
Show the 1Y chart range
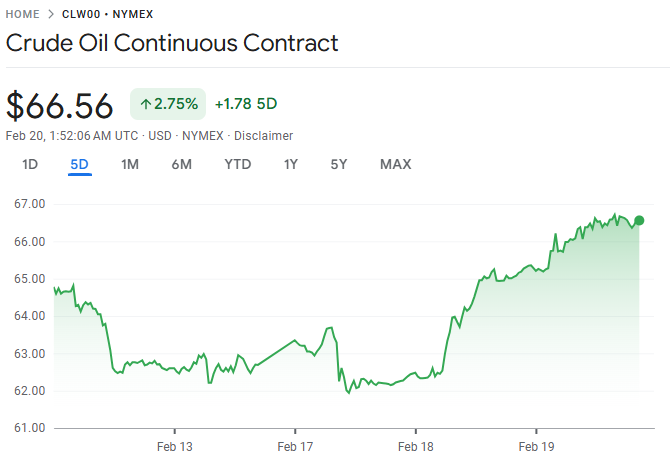[x=291, y=165]
